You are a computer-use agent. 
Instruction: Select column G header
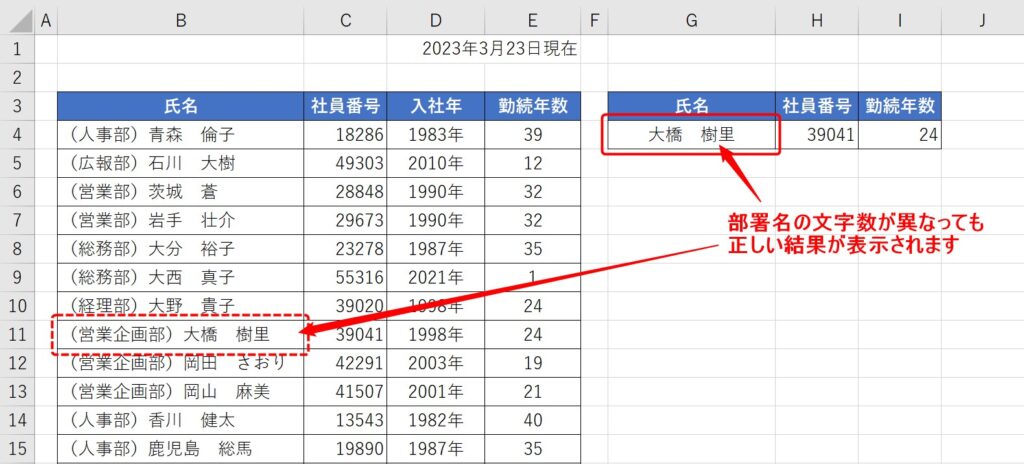[x=691, y=19]
